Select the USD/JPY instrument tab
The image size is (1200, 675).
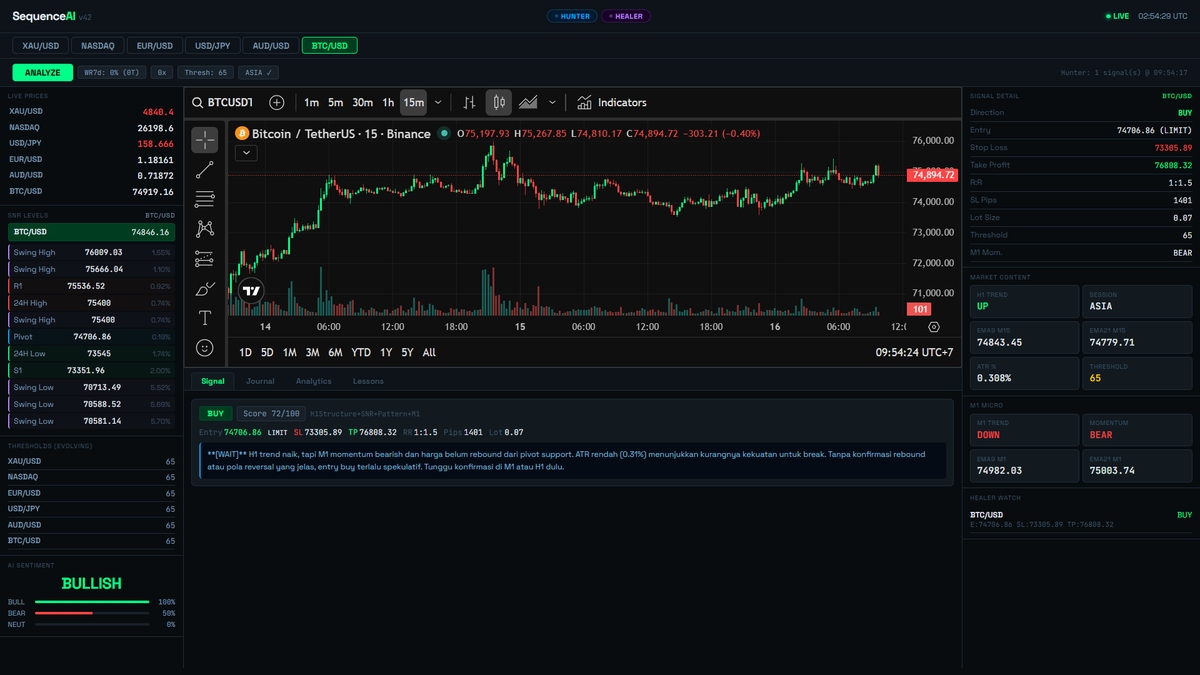(x=213, y=46)
